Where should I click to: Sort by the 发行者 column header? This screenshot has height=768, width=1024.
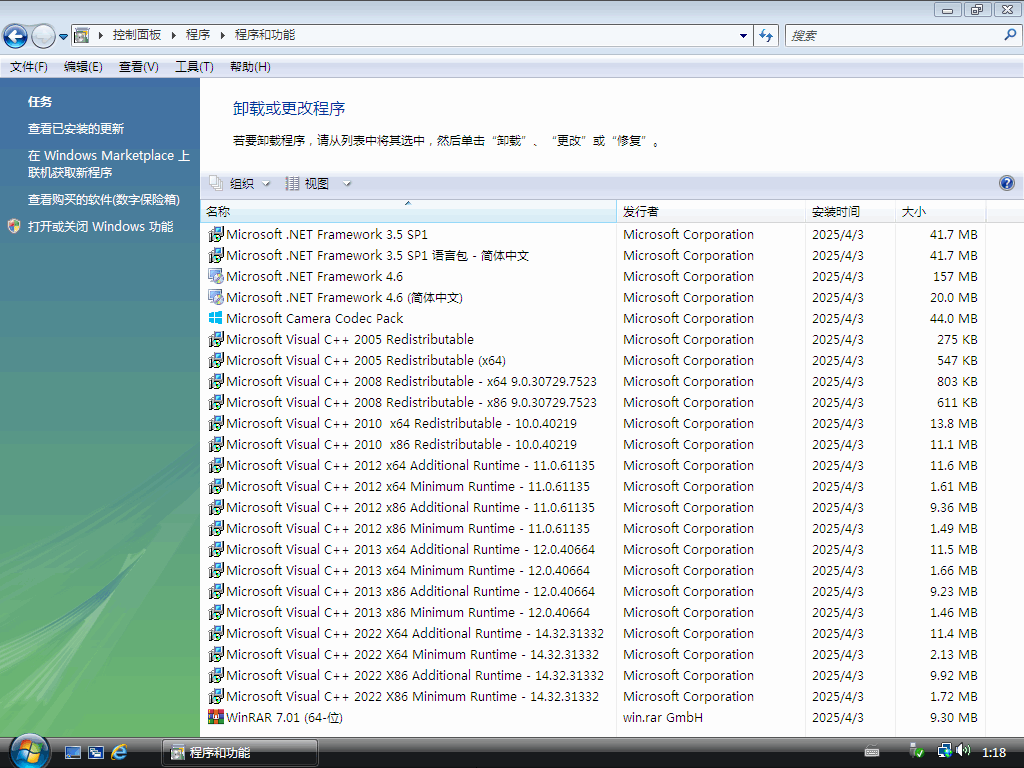click(711, 212)
